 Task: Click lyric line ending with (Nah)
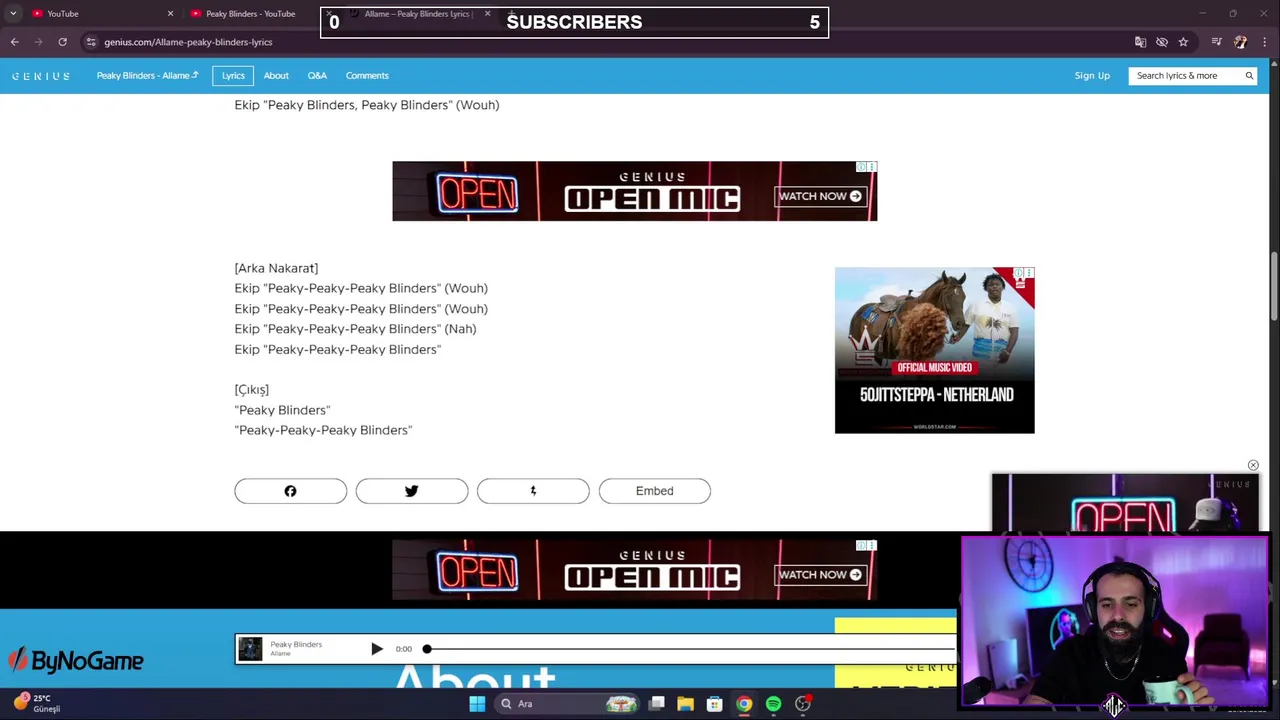(x=355, y=329)
